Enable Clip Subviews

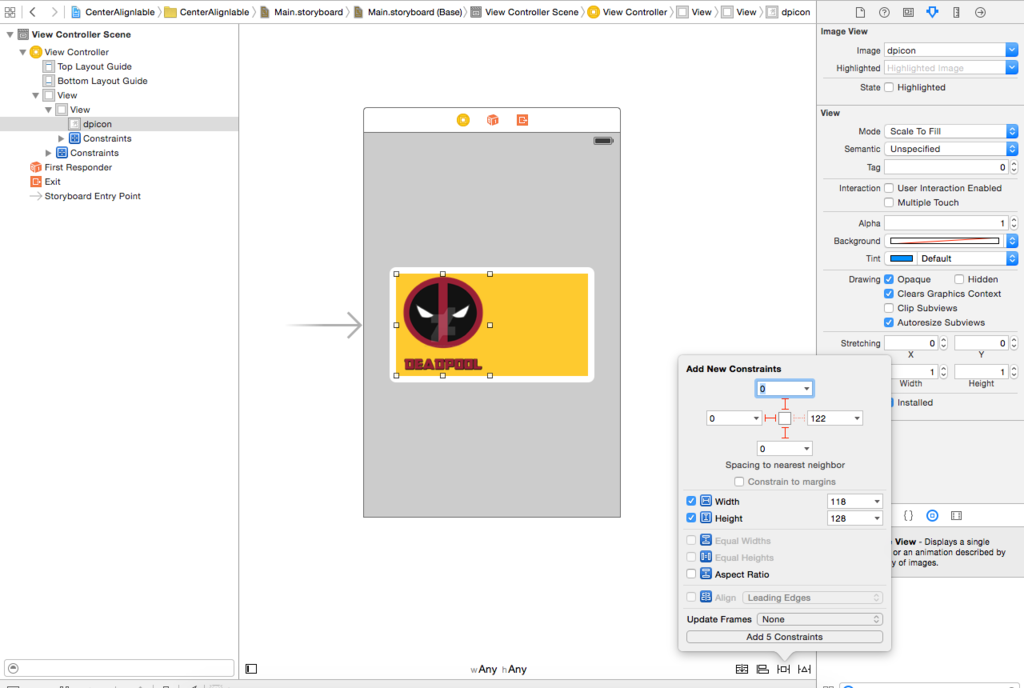pos(889,308)
